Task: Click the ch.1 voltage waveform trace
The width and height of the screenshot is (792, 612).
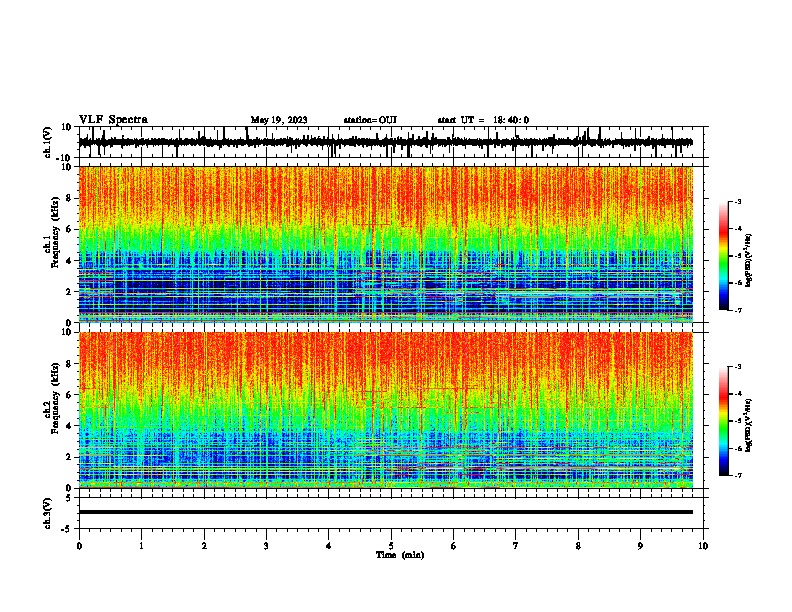Action: point(385,142)
